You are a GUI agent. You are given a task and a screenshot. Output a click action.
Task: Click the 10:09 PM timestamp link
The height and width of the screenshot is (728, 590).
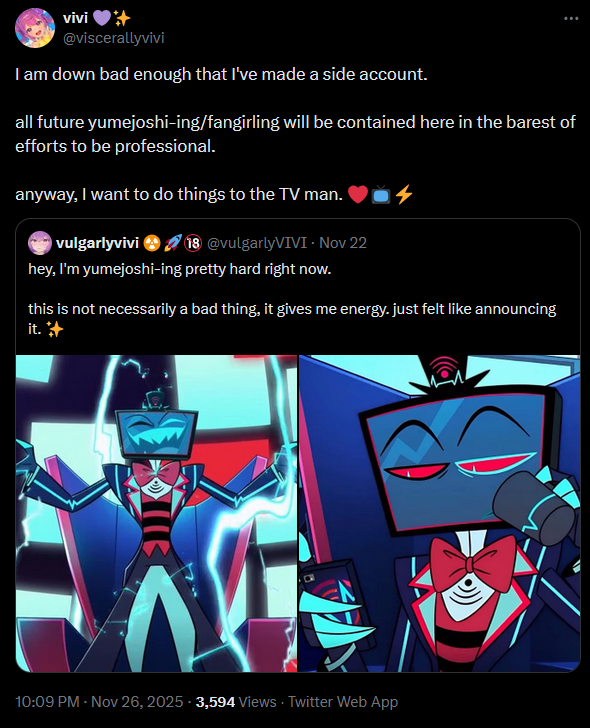coord(47,701)
